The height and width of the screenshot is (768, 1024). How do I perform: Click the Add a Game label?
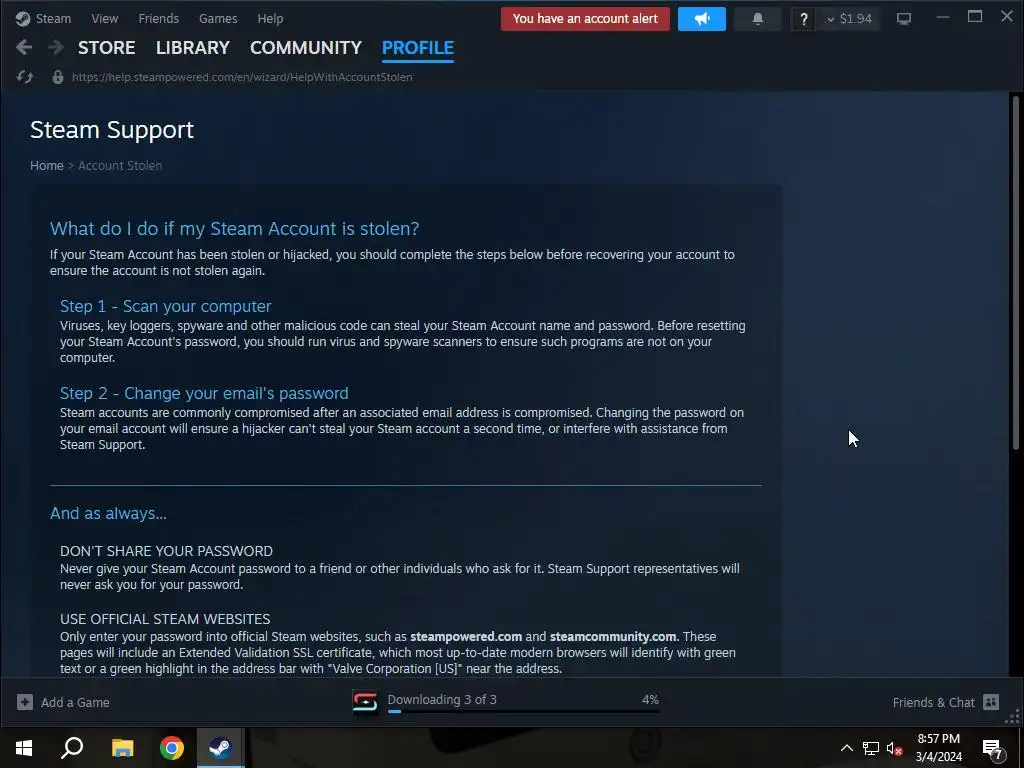click(75, 703)
